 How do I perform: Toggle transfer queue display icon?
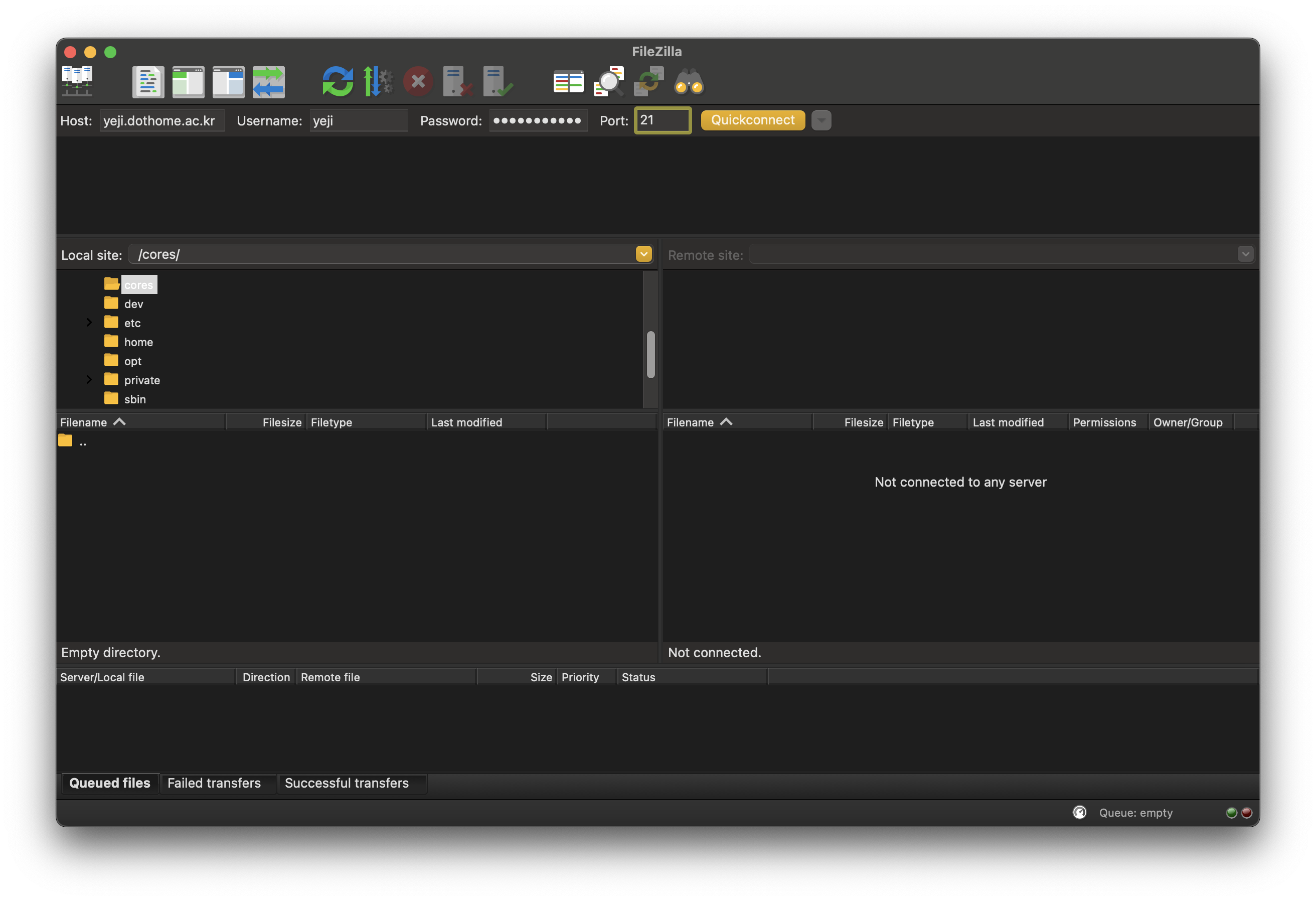click(x=268, y=82)
